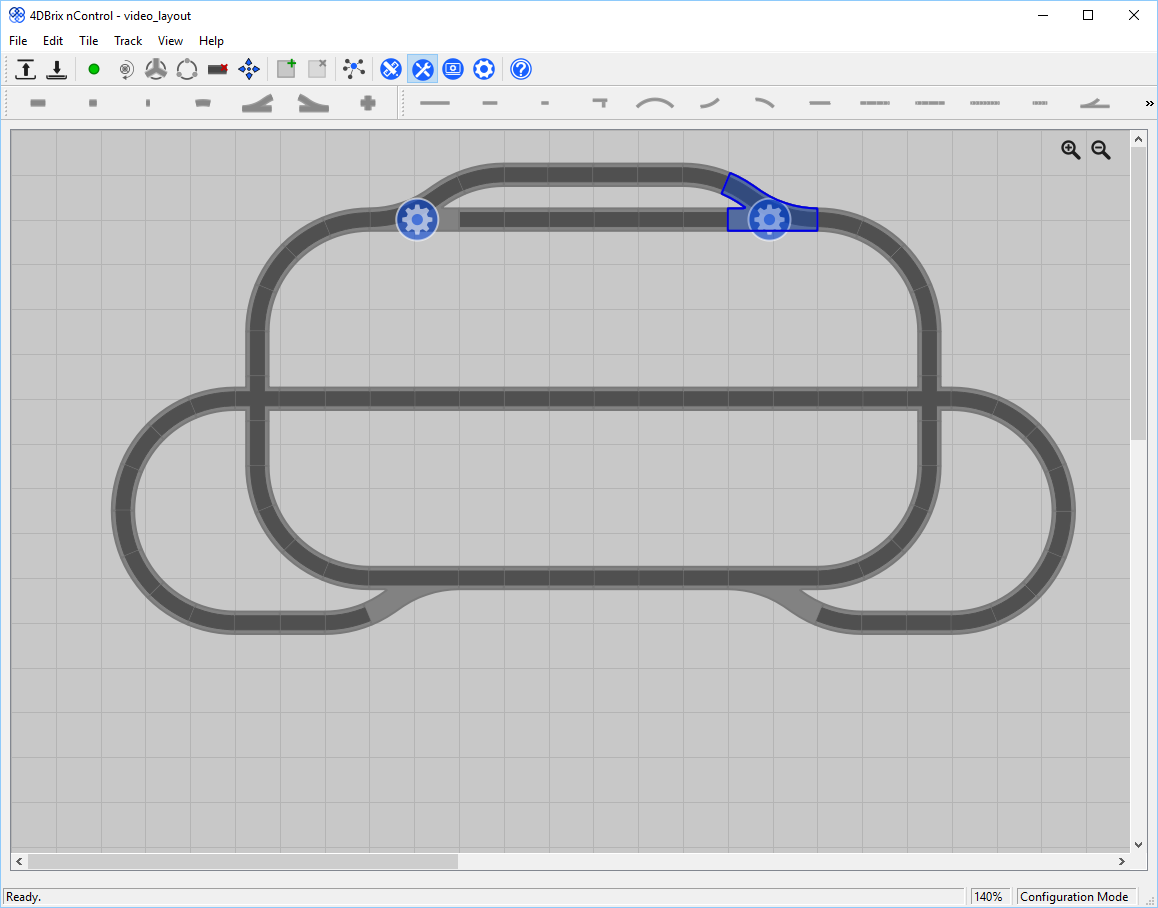Toggle the design mode ruler-pencil button

point(391,69)
